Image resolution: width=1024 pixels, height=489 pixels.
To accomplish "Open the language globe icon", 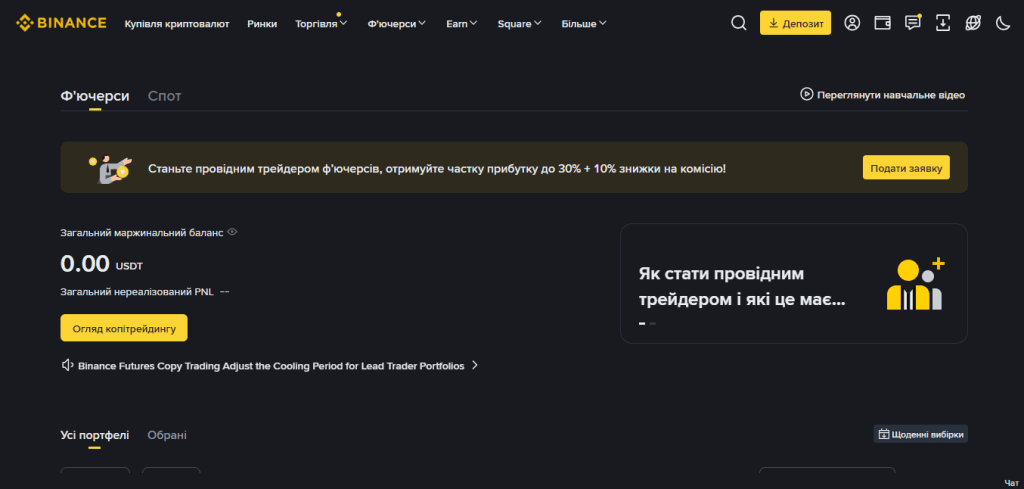I will [973, 23].
